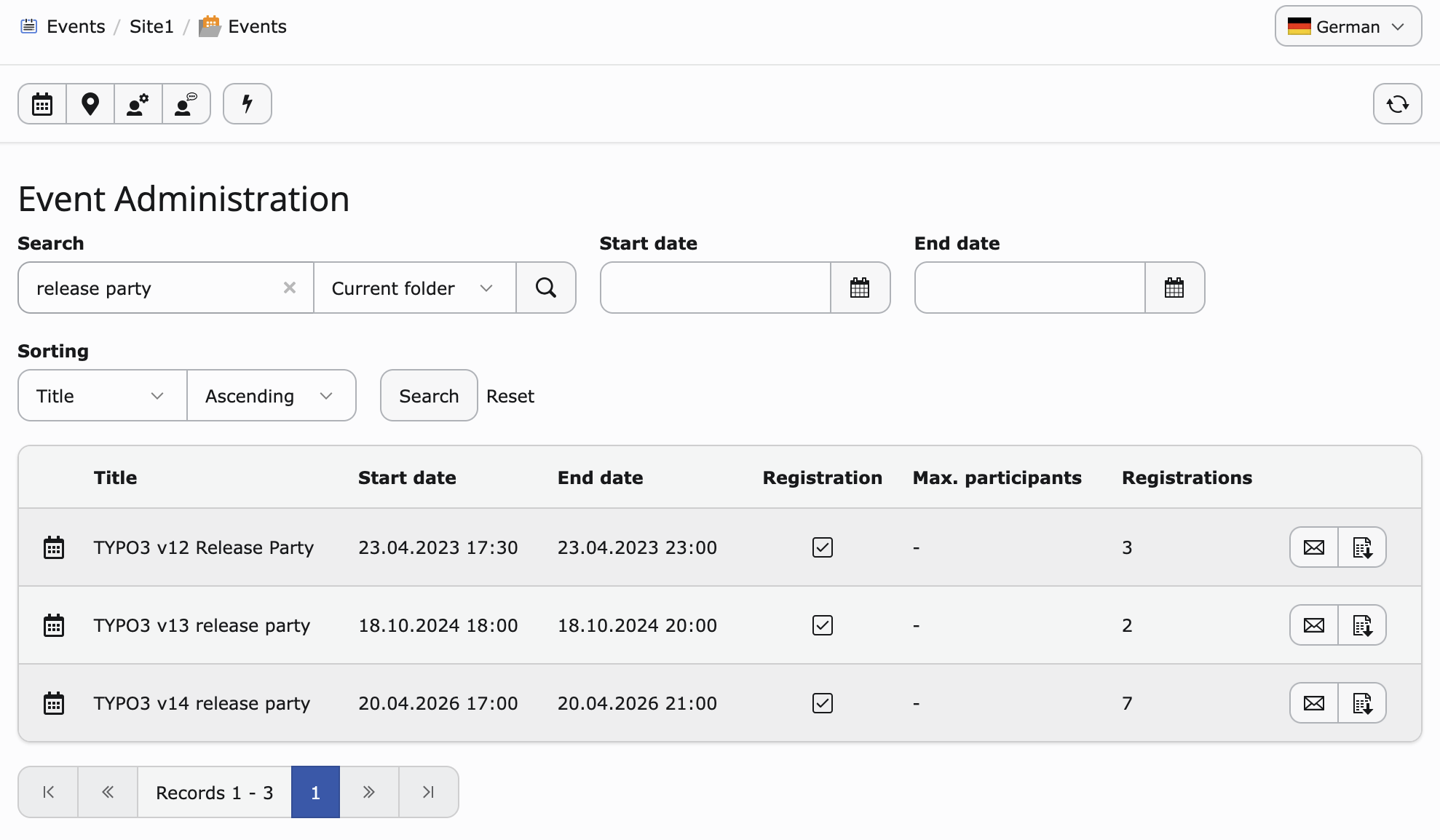Click registrations count 2 for v13 party
The image size is (1440, 840).
(1127, 625)
